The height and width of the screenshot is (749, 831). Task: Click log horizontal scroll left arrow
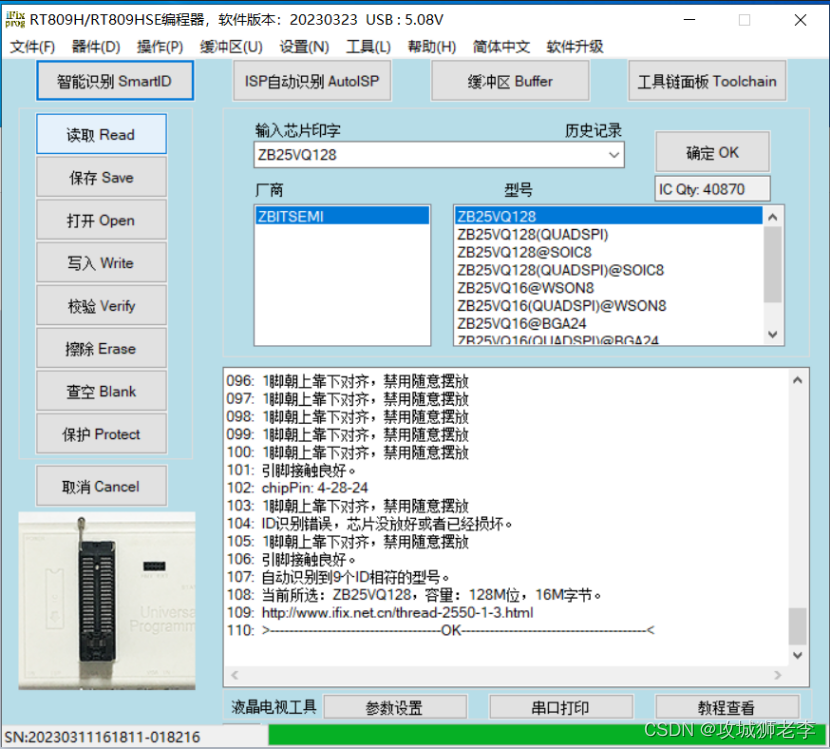pyautogui.click(x=235, y=675)
